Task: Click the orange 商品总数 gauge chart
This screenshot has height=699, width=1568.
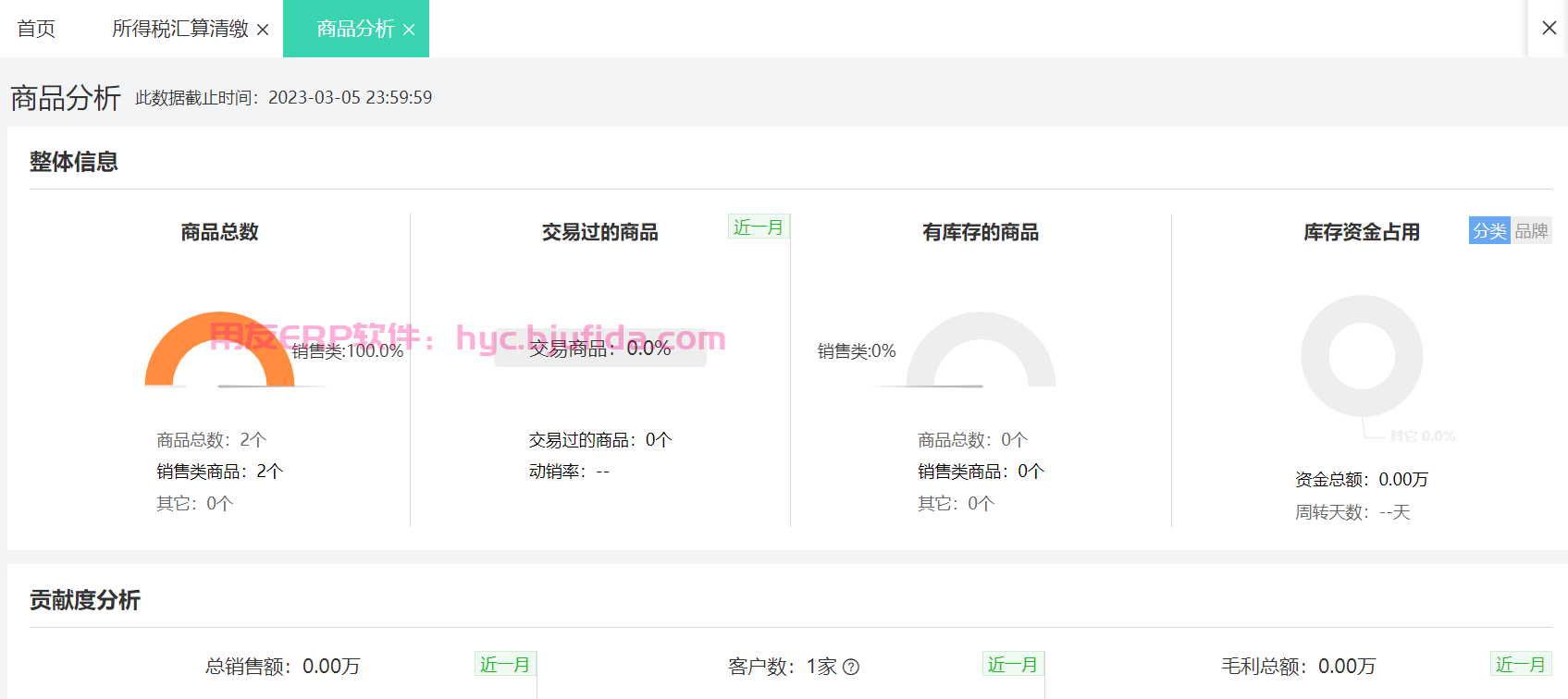Action: (x=219, y=349)
